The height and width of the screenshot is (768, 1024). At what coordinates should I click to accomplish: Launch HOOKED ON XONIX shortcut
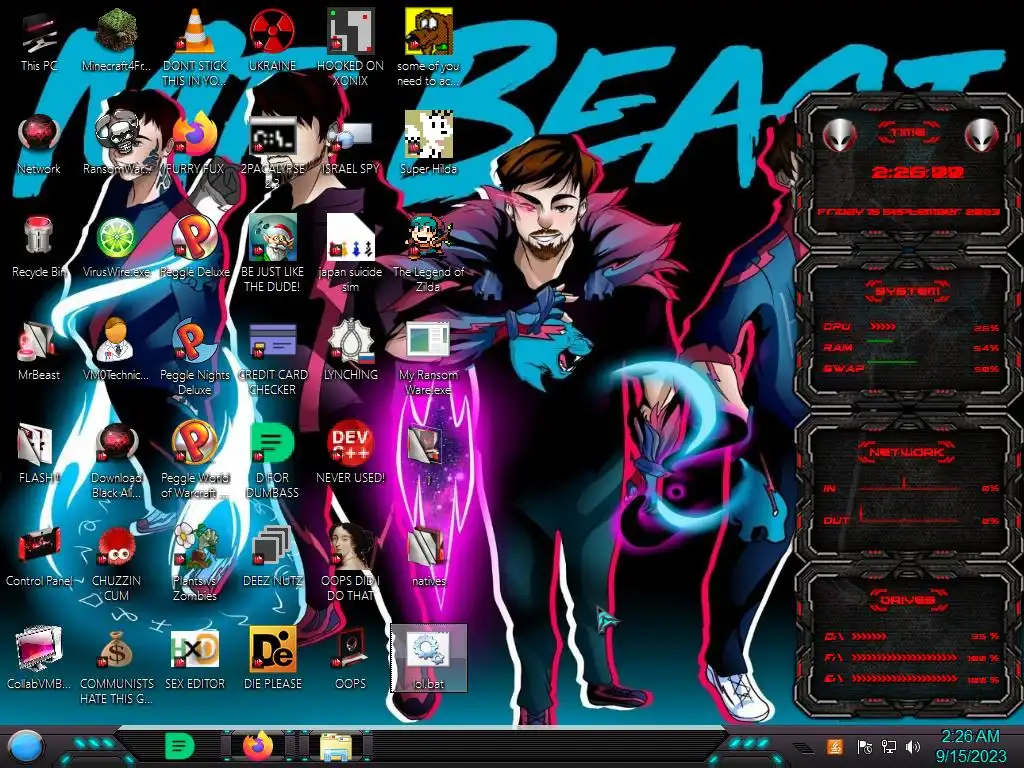pyautogui.click(x=350, y=47)
